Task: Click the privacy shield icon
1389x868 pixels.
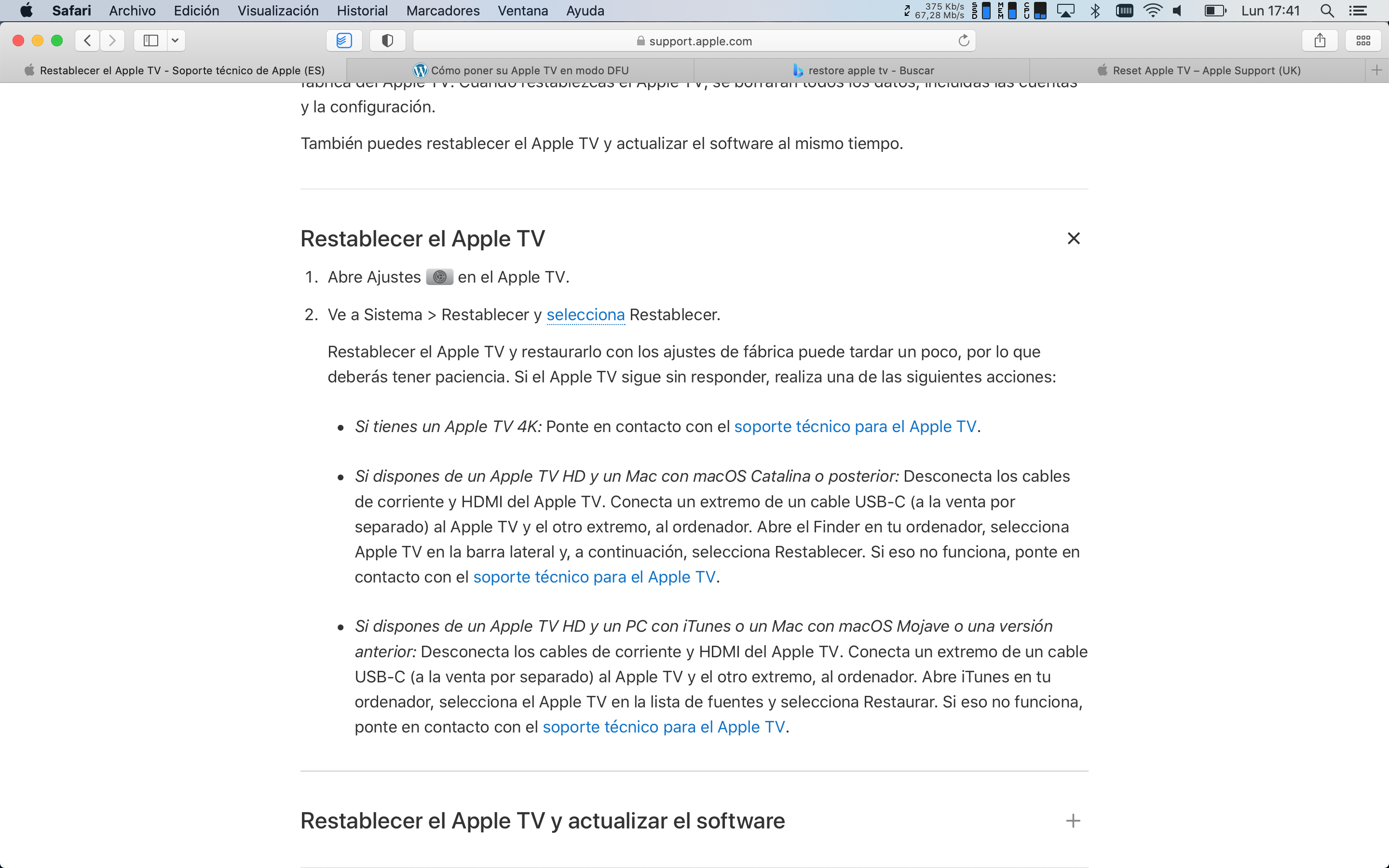Action: [387, 41]
